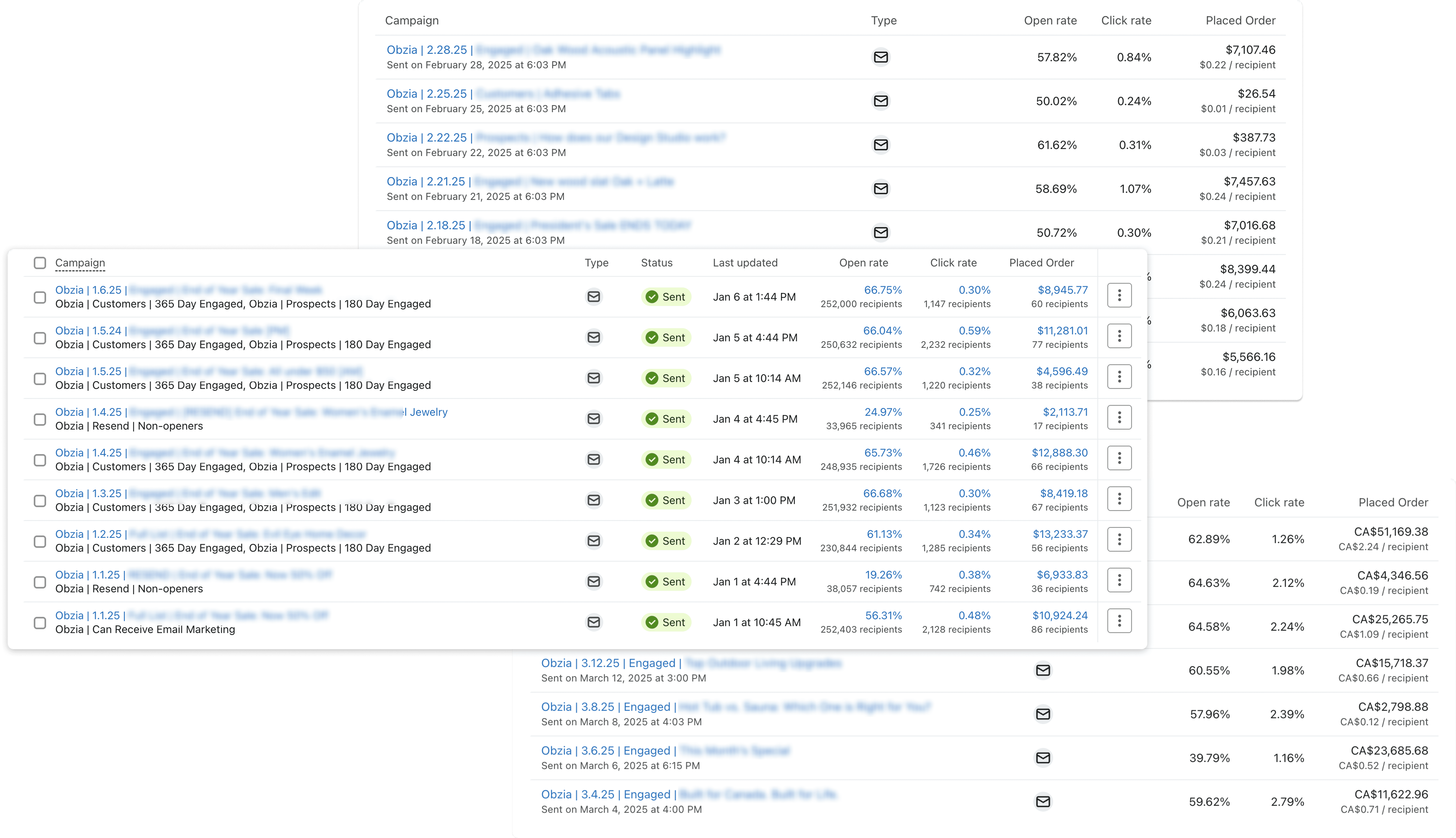Click the CA$51,169.38 placed order value
Viewport: 1456px width, 838px height.
click(1391, 532)
